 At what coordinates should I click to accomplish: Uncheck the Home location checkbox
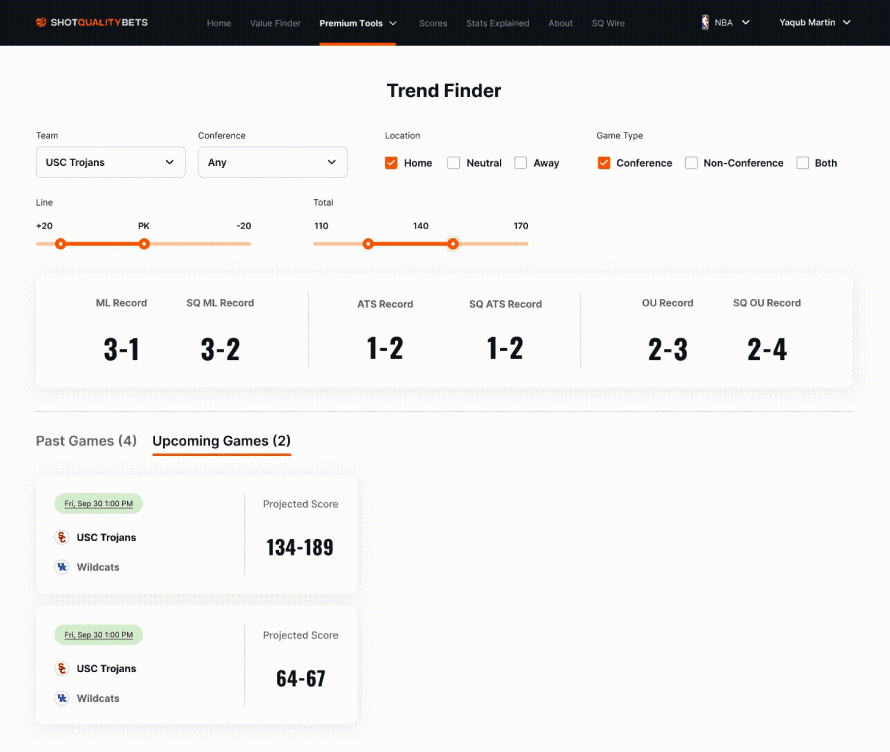point(391,163)
